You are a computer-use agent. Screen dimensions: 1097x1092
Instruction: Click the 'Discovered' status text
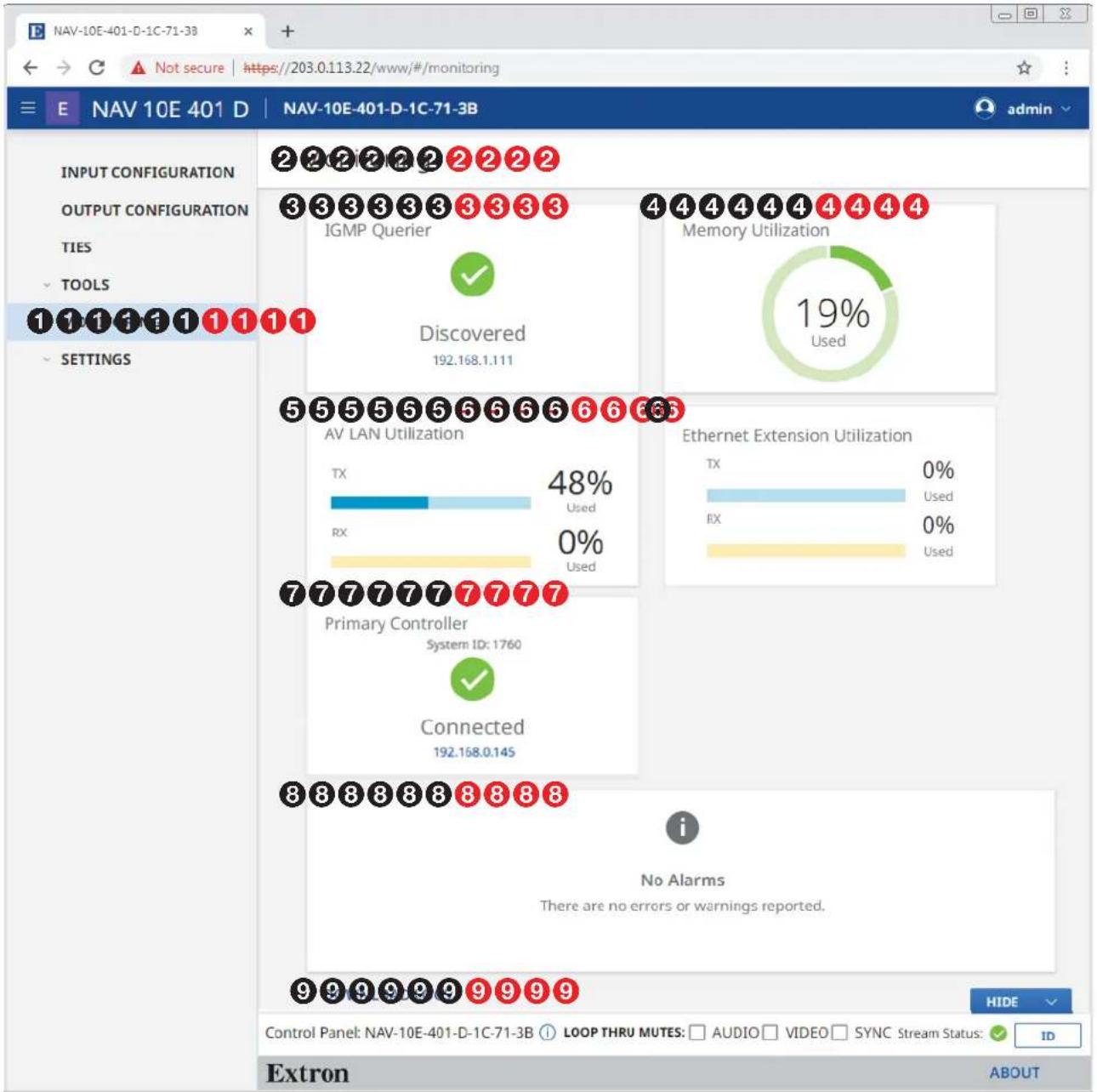pos(472,333)
